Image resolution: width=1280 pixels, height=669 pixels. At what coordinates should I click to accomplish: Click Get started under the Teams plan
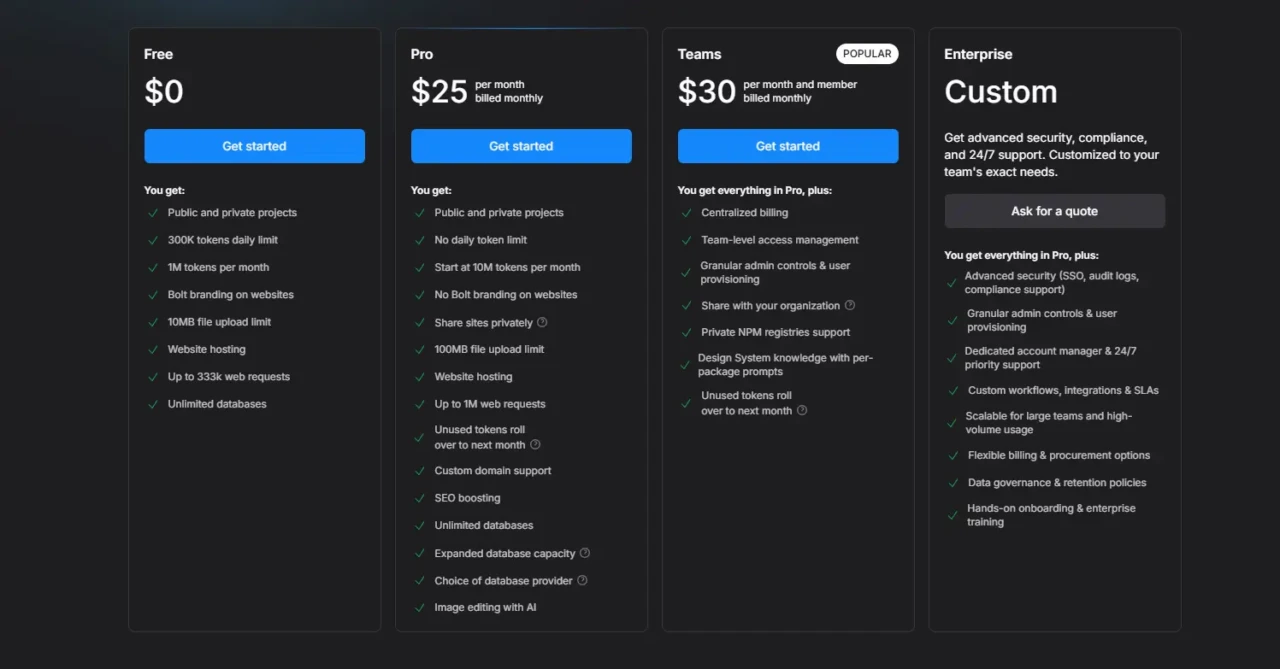point(788,146)
